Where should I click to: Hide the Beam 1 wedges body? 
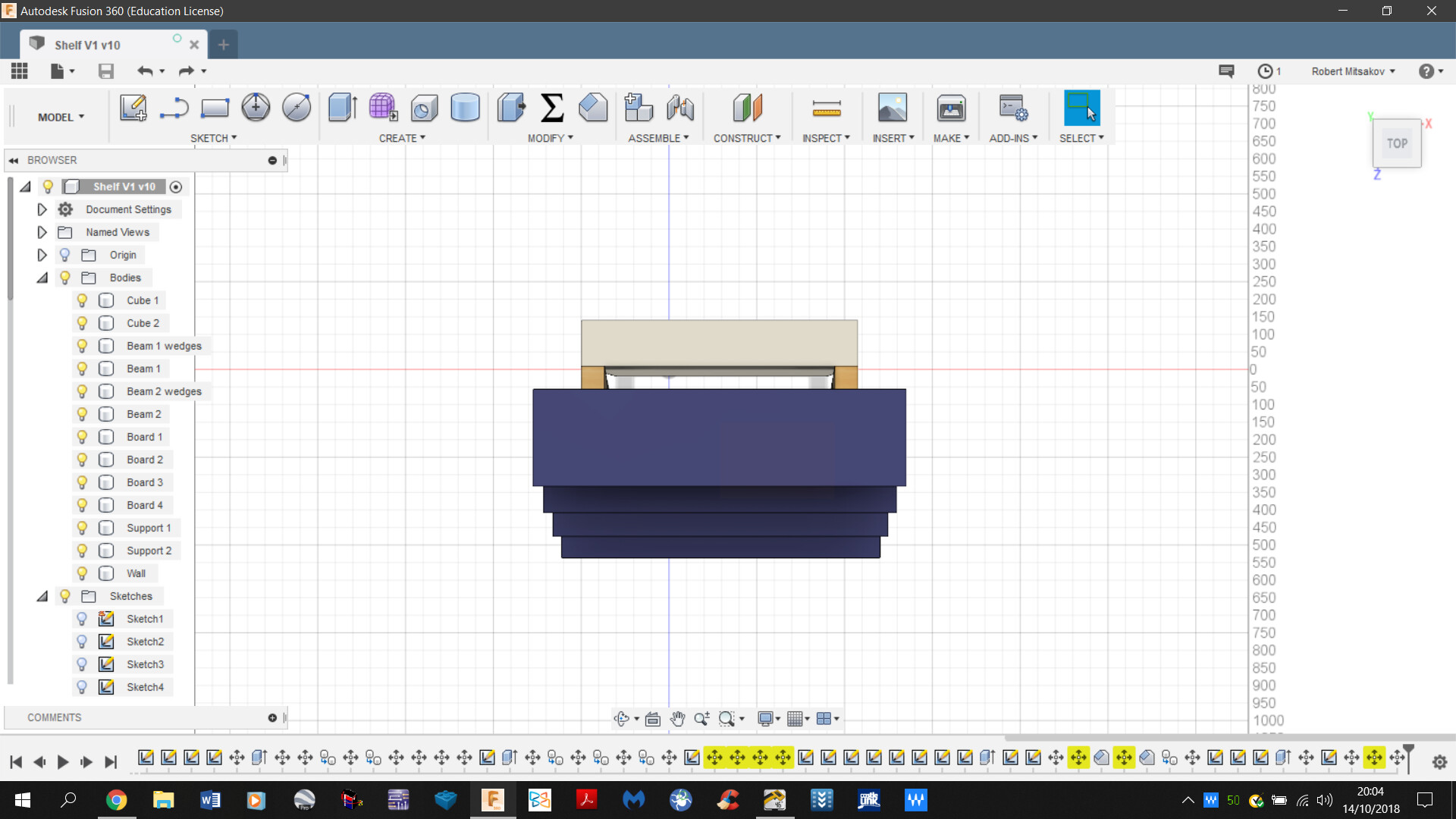(x=82, y=346)
